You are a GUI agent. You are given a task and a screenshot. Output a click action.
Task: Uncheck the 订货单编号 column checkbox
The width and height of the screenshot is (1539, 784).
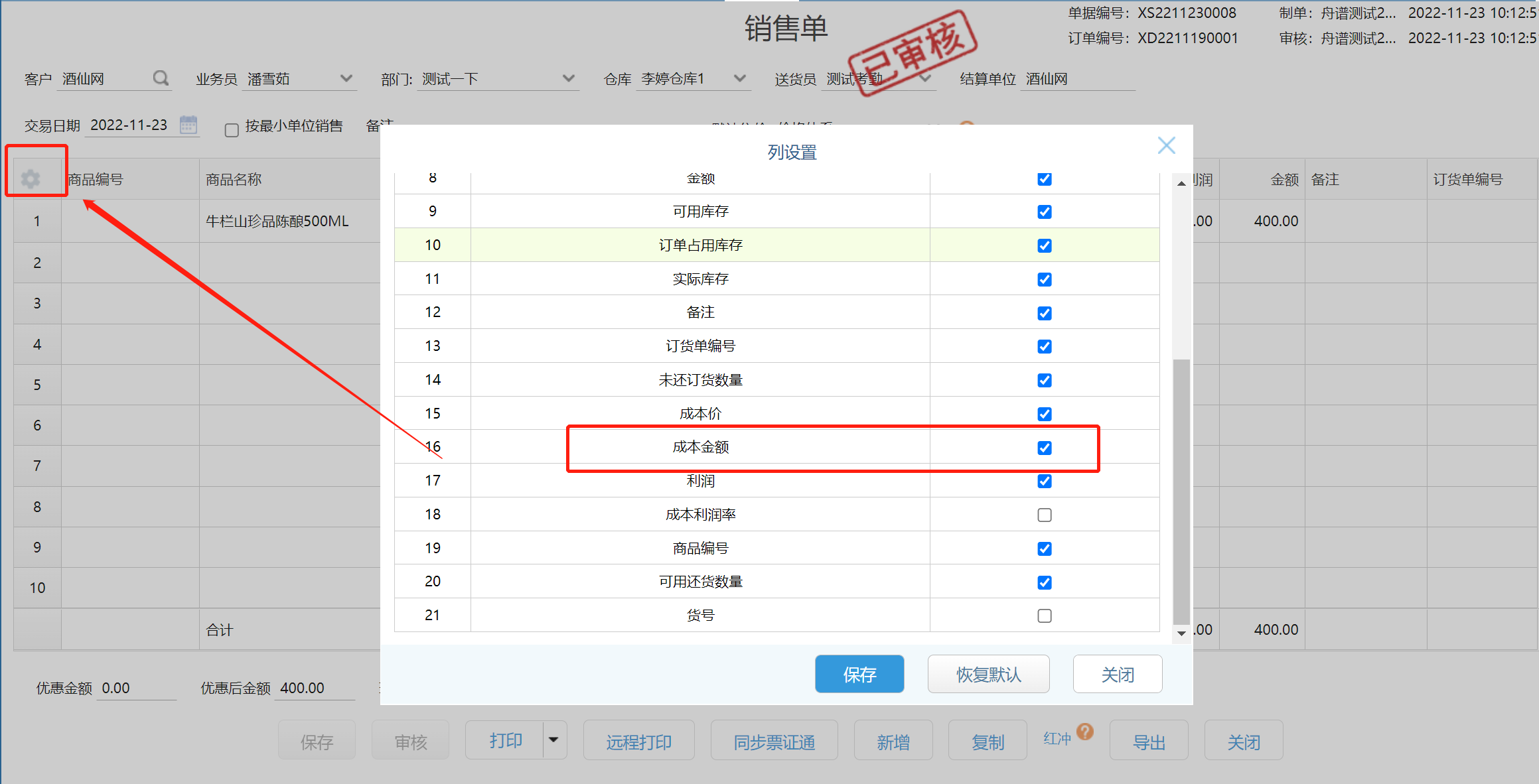(1045, 346)
